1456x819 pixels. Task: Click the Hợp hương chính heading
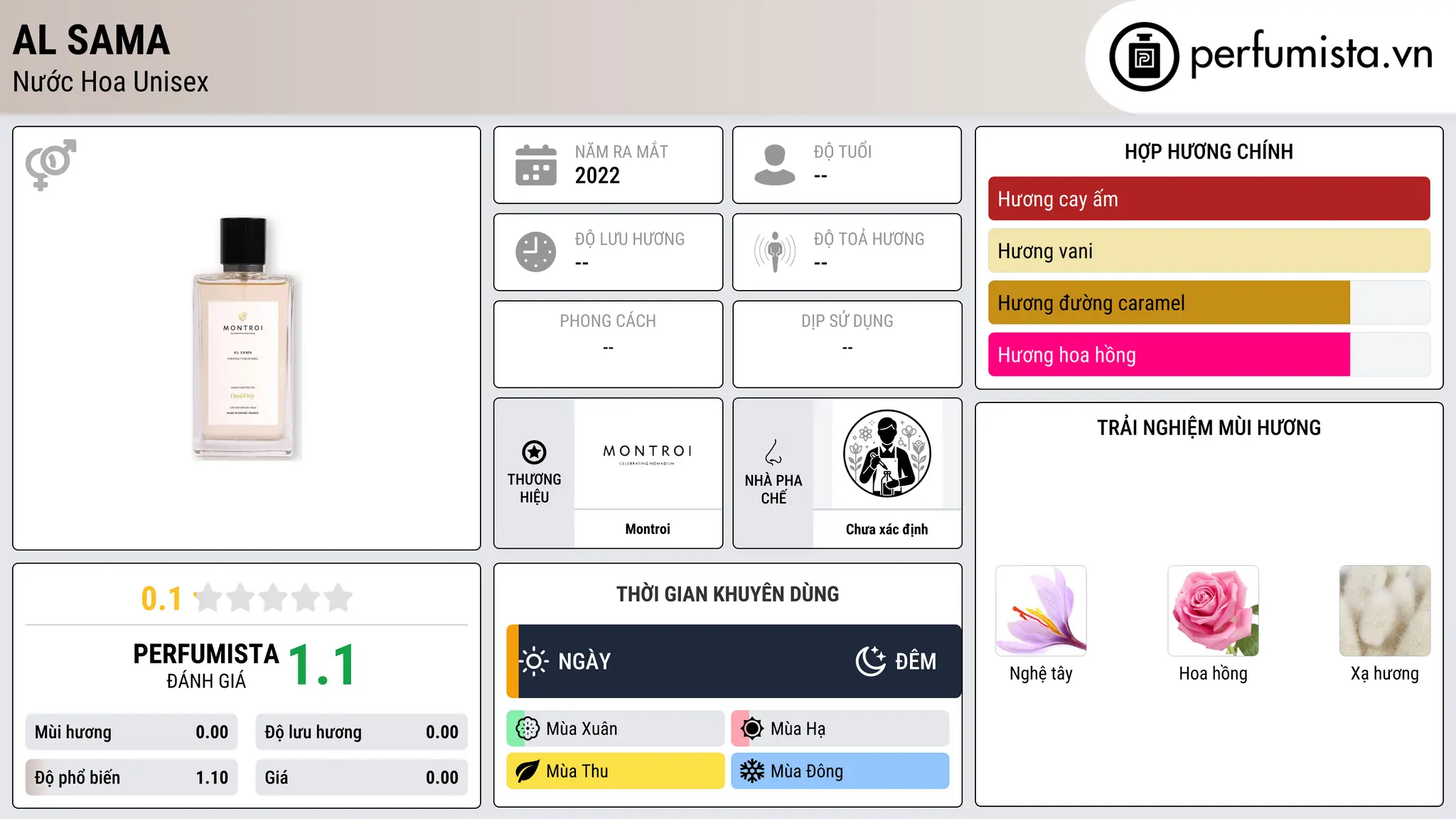tap(1209, 151)
